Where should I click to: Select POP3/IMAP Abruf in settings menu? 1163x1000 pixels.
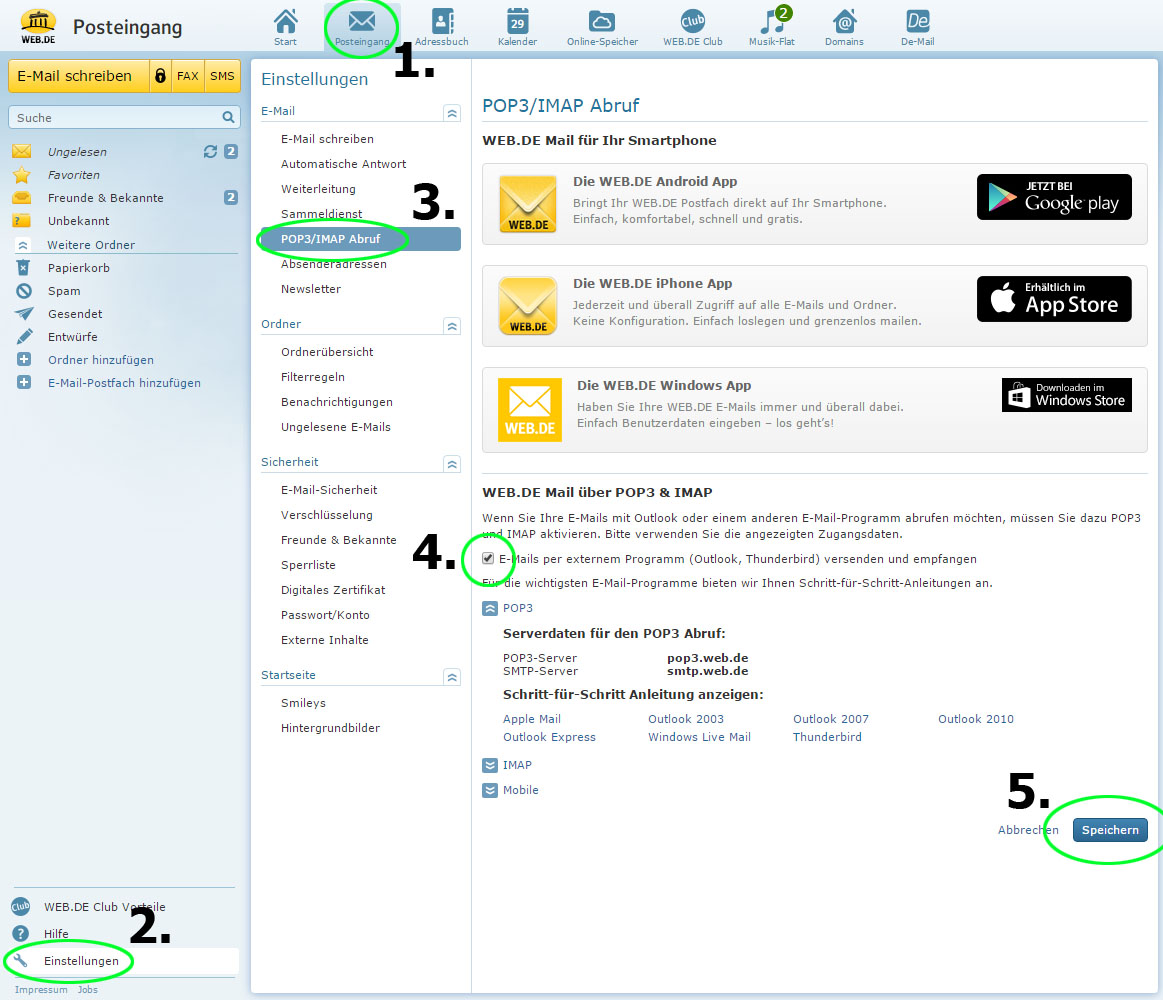click(x=360, y=239)
